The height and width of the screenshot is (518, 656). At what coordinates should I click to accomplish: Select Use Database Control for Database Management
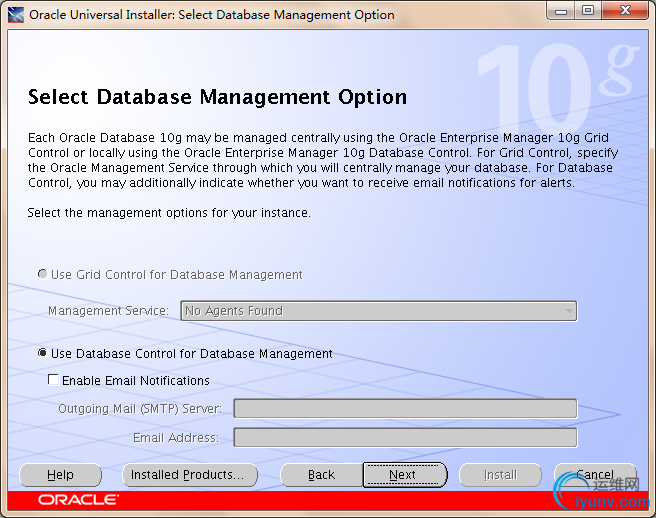click(42, 353)
